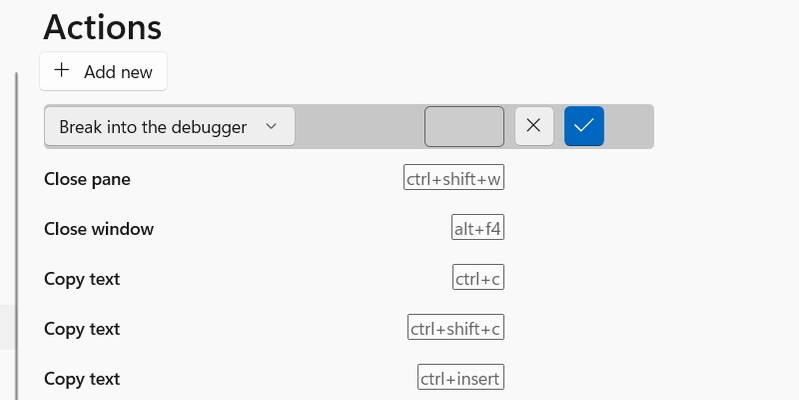The width and height of the screenshot is (799, 400).
Task: Click the vertical scrollbar on the left edge
Action: 16,230
